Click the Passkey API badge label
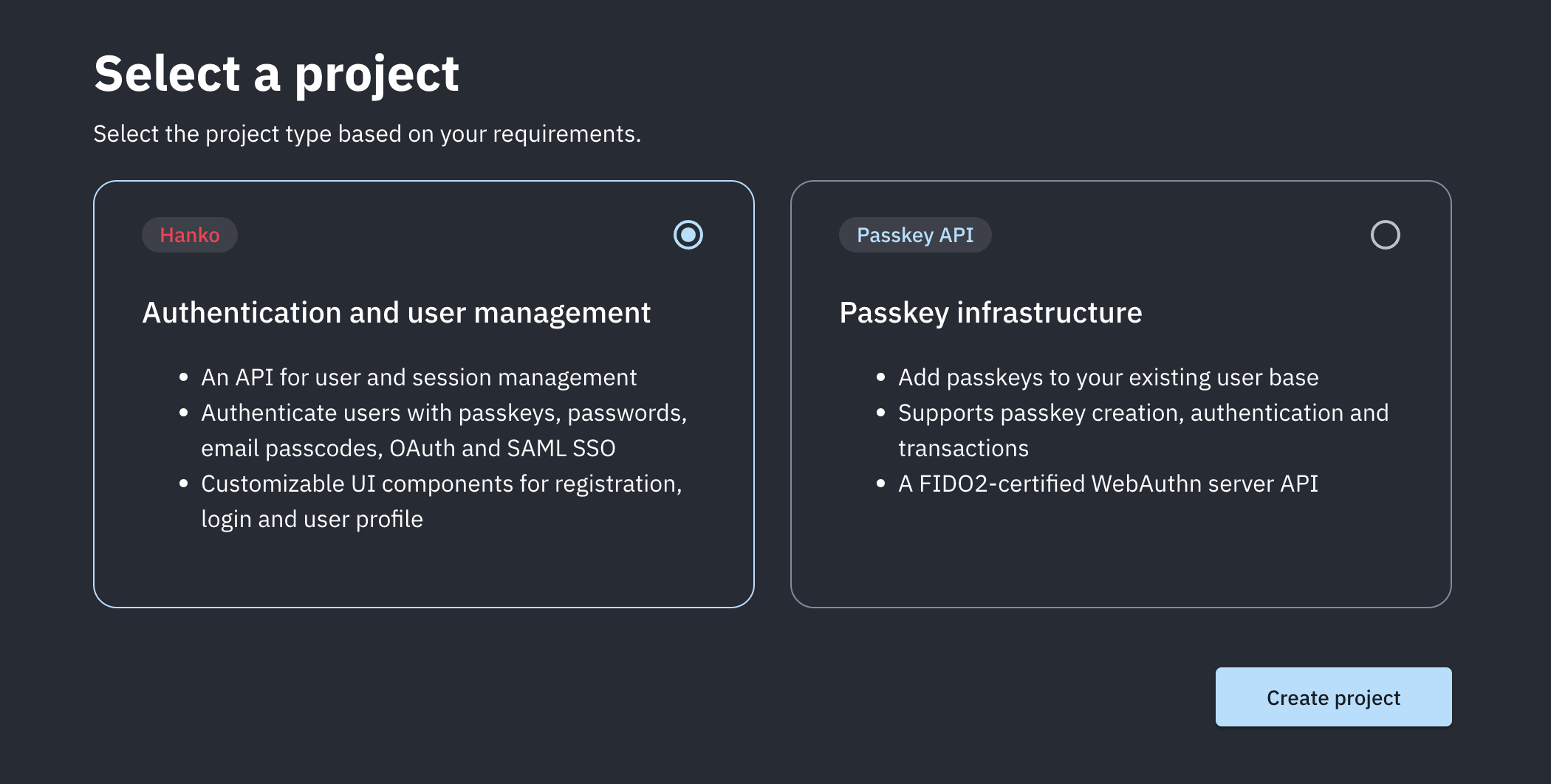The width and height of the screenshot is (1551, 784). (x=915, y=235)
